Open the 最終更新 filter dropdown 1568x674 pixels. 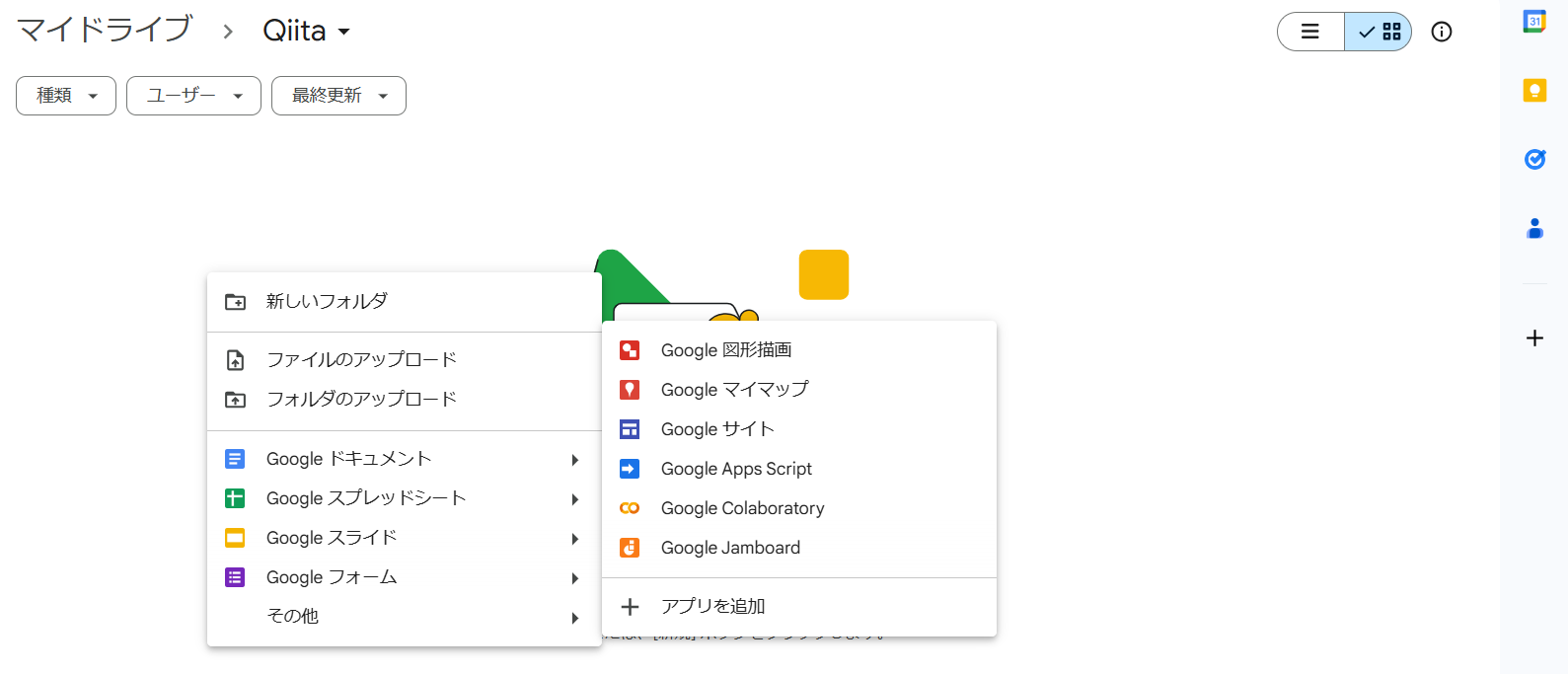coord(338,96)
